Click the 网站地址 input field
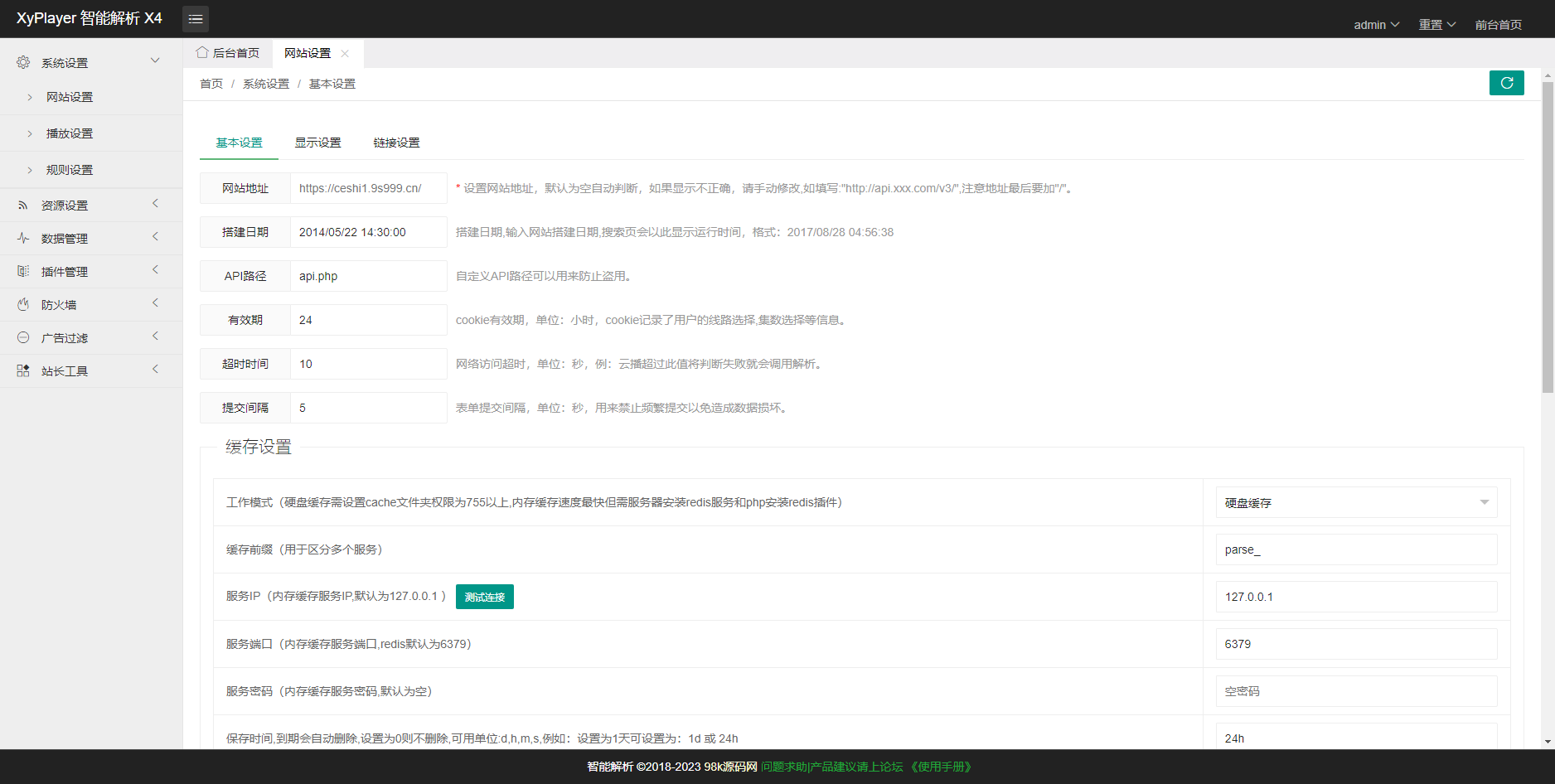The image size is (1555, 784). click(x=368, y=188)
